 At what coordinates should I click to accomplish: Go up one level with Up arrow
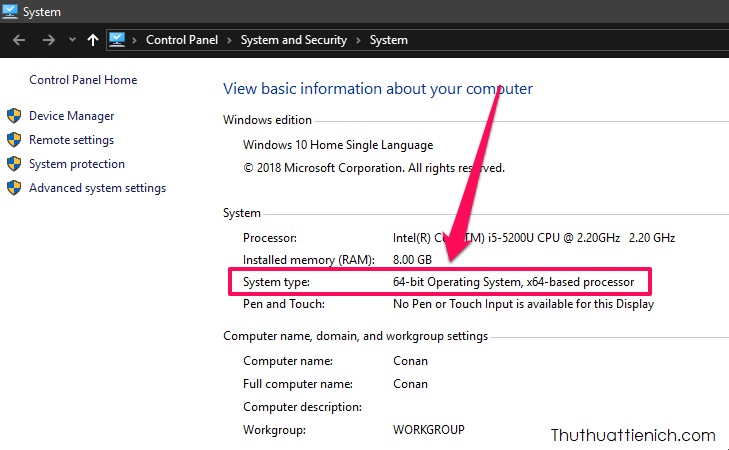[93, 40]
